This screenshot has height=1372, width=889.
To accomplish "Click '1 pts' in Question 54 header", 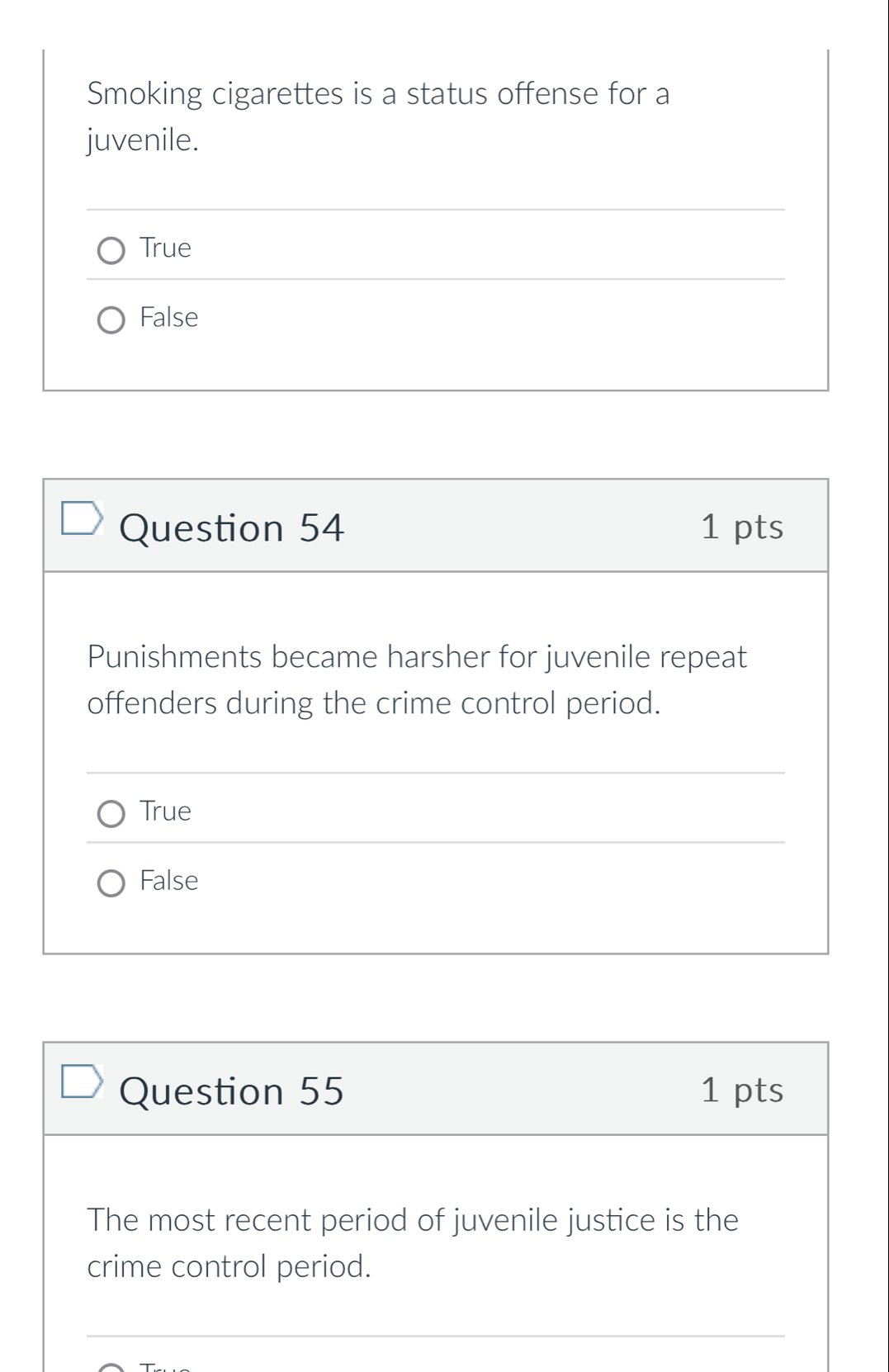I will coord(741,527).
